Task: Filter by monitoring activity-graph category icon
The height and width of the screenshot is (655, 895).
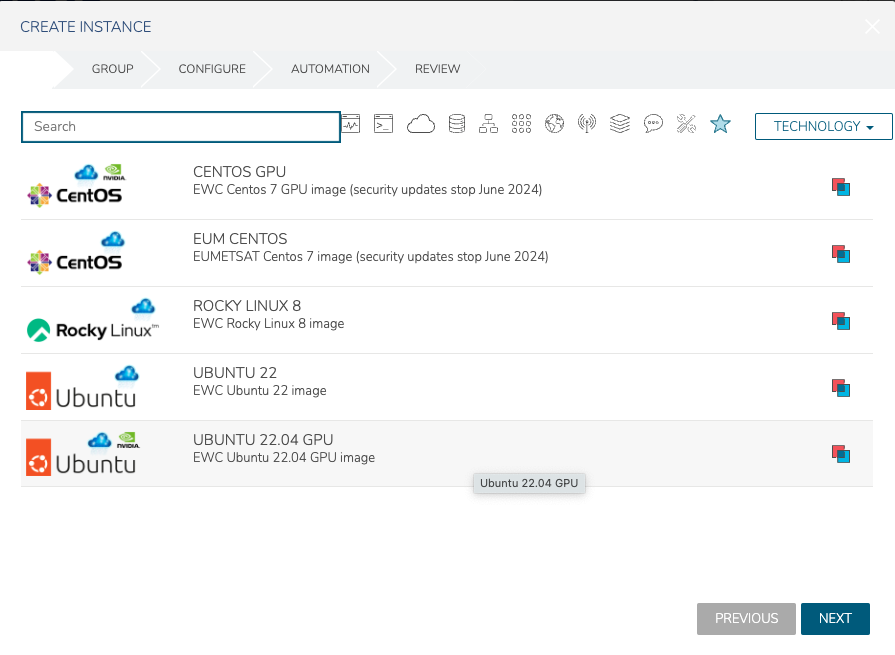Action: 351,123
